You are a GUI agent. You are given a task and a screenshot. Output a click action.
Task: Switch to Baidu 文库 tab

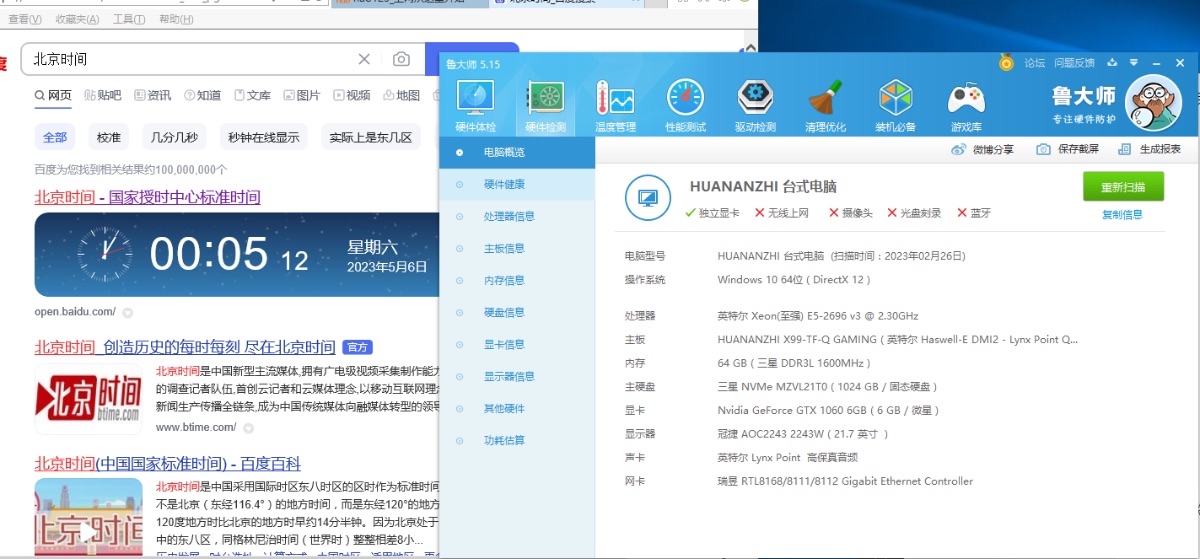pos(253,96)
